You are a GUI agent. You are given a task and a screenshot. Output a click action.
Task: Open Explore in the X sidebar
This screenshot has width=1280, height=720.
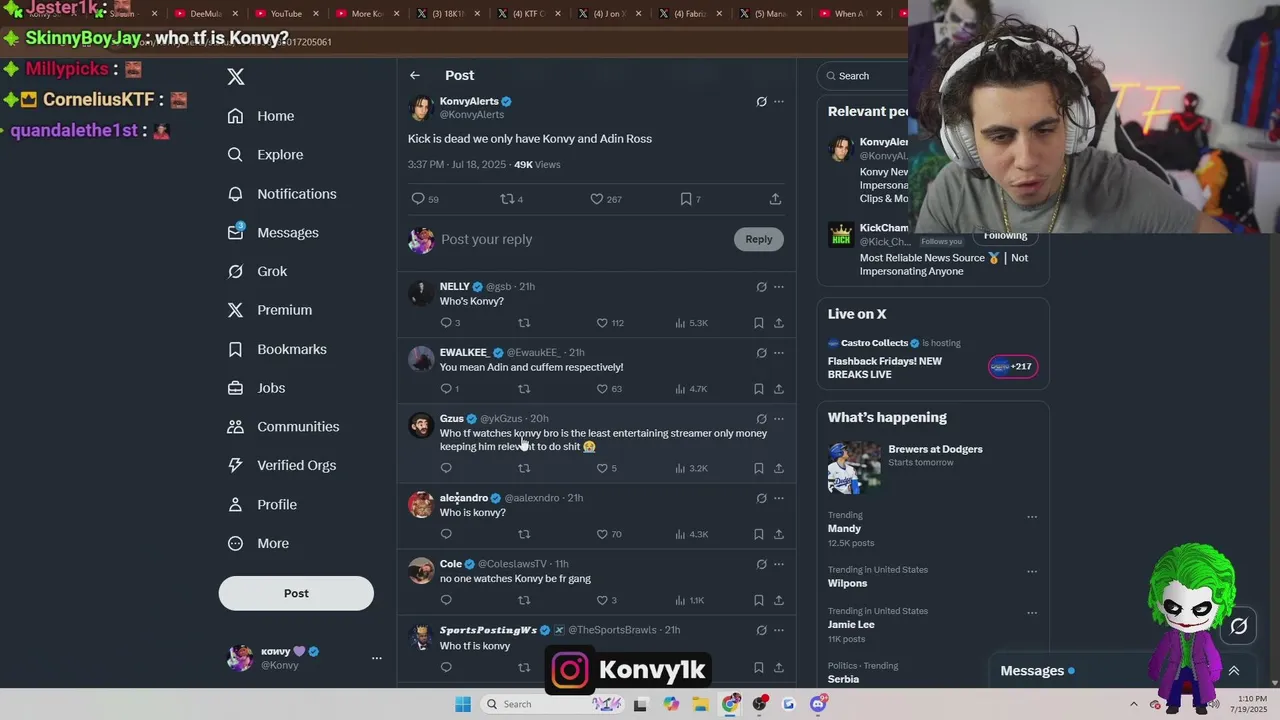(265, 155)
